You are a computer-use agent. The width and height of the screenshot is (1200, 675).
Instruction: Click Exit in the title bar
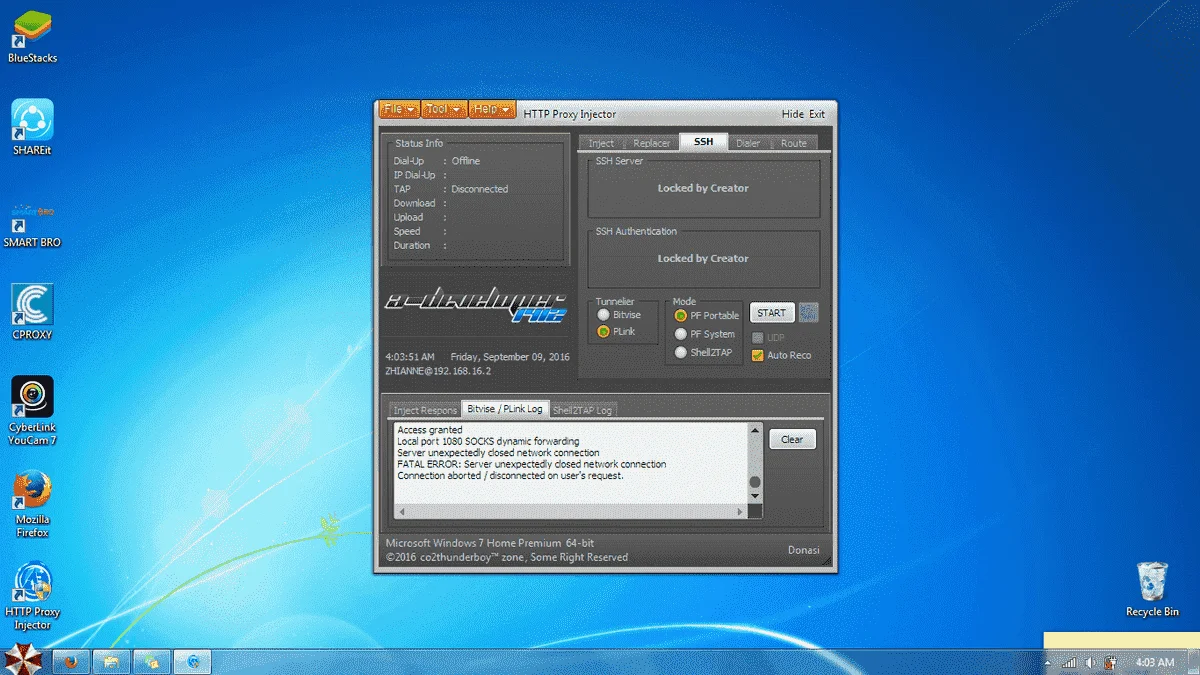pos(817,114)
